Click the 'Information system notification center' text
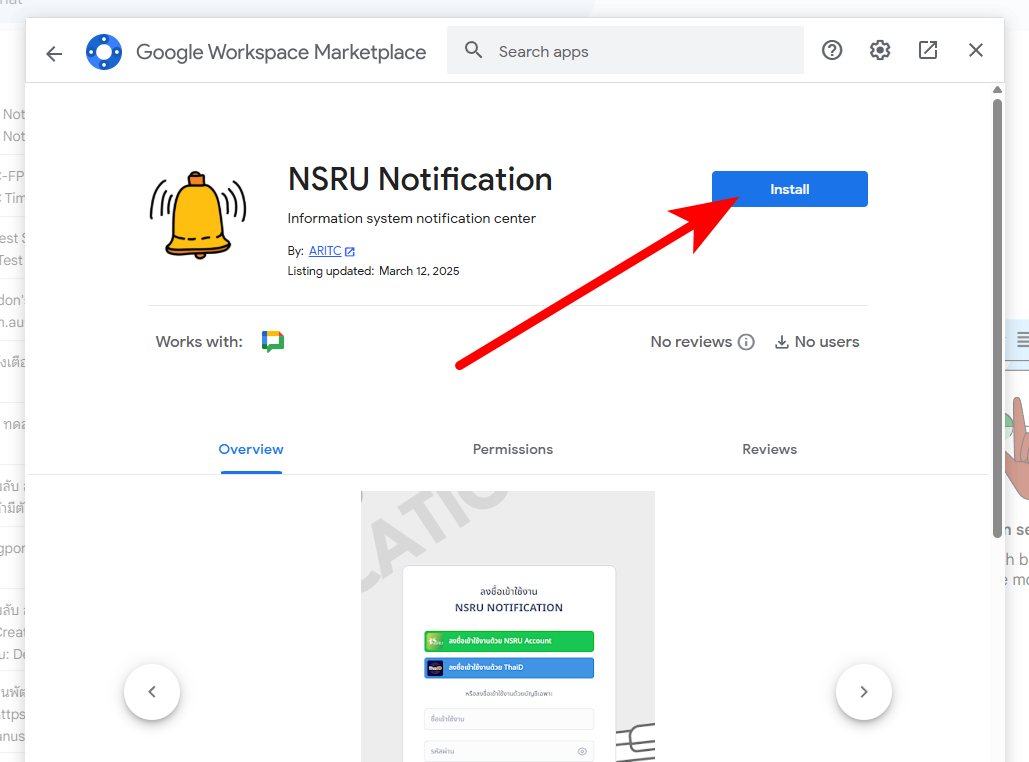This screenshot has width=1029, height=762. [x=411, y=218]
